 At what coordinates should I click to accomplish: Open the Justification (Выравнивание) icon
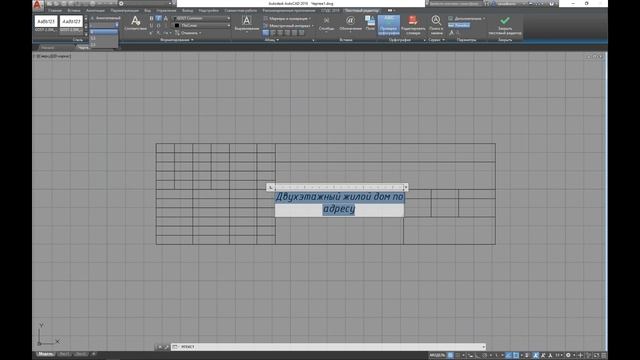coord(247,20)
